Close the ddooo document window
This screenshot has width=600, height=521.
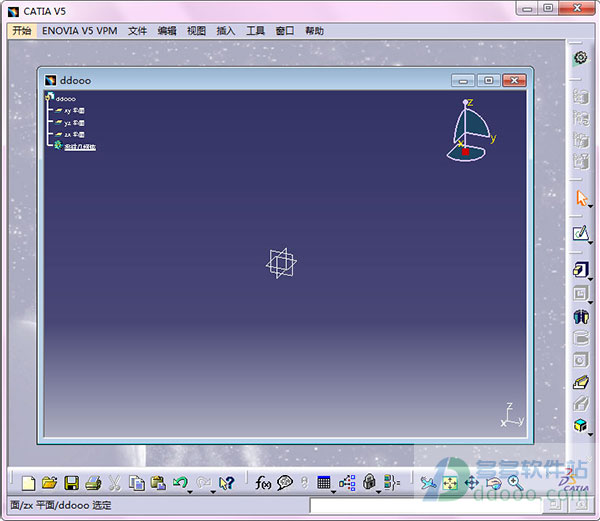tap(514, 80)
